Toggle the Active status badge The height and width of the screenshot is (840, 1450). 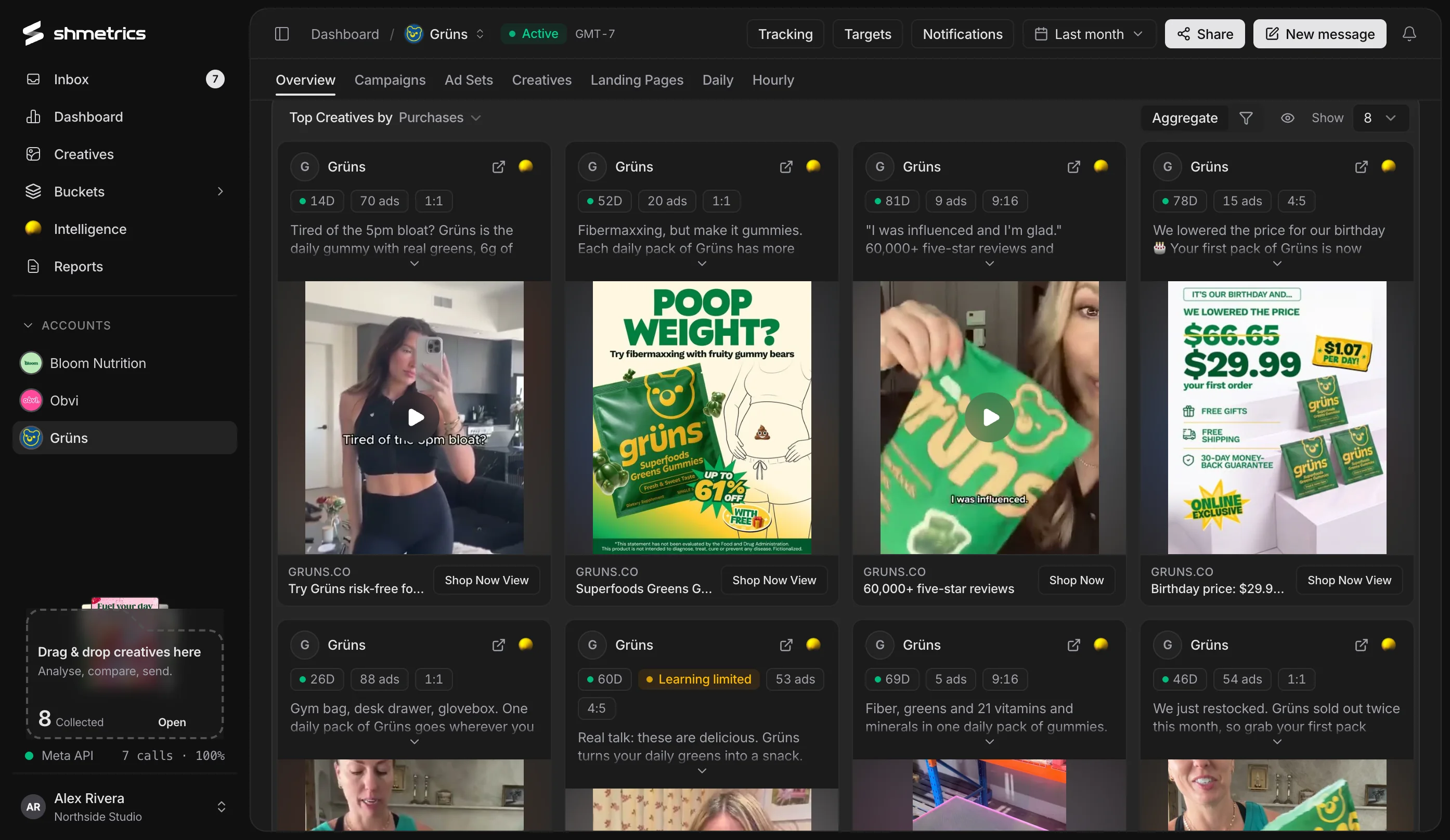click(x=534, y=34)
